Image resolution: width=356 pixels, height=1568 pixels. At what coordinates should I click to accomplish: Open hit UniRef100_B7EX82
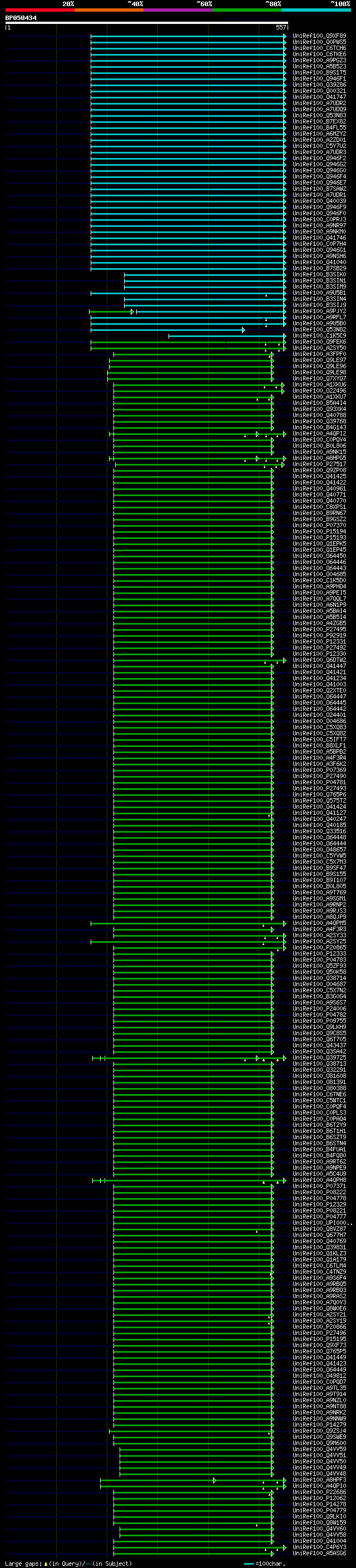(x=319, y=122)
